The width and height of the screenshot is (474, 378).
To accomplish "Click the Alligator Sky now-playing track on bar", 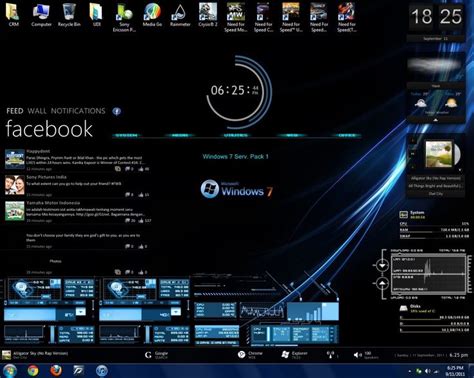I will point(35,355).
